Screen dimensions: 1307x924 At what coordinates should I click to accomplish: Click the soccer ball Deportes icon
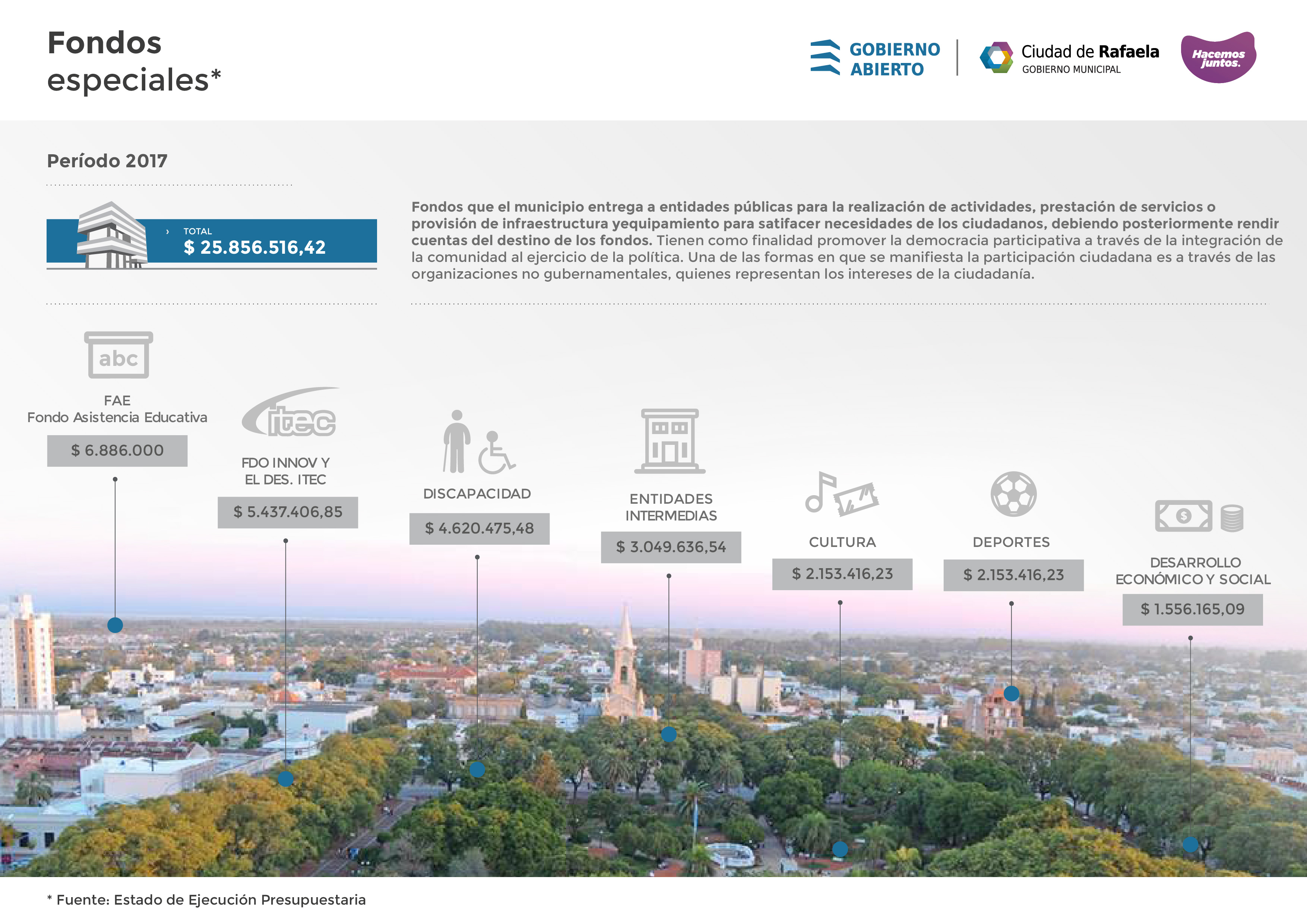tap(1013, 494)
